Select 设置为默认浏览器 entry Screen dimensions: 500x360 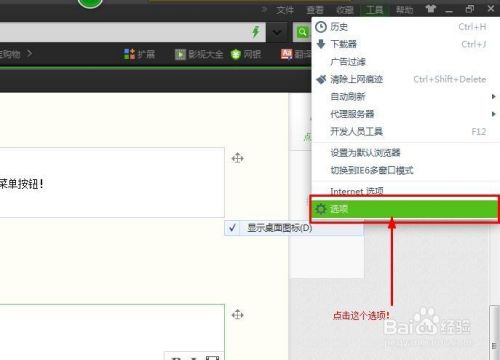pyautogui.click(x=405, y=153)
